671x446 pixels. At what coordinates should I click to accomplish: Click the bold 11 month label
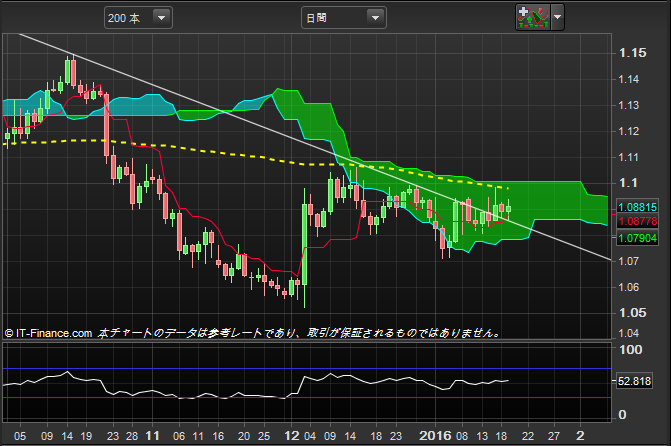click(152, 436)
